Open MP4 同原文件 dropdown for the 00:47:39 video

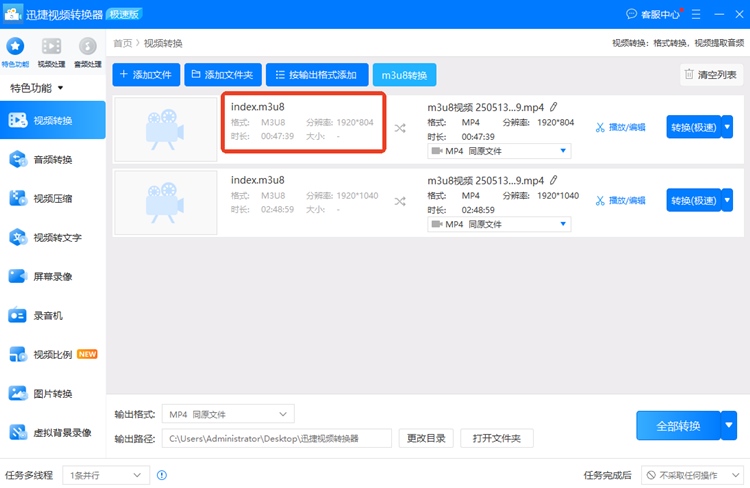(x=499, y=151)
